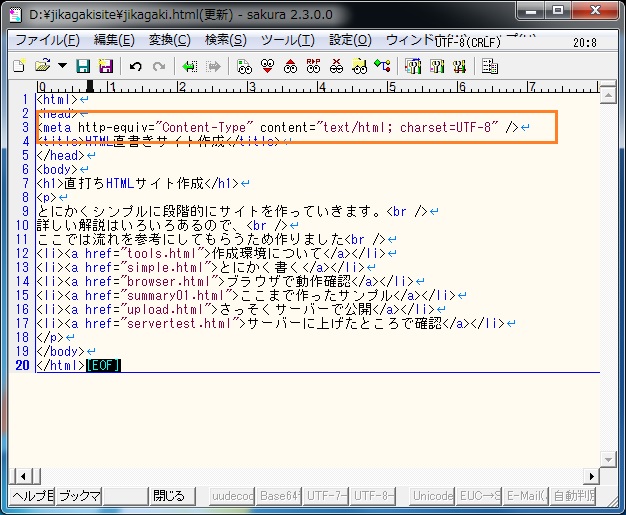Create a new document with the New icon

point(19,66)
